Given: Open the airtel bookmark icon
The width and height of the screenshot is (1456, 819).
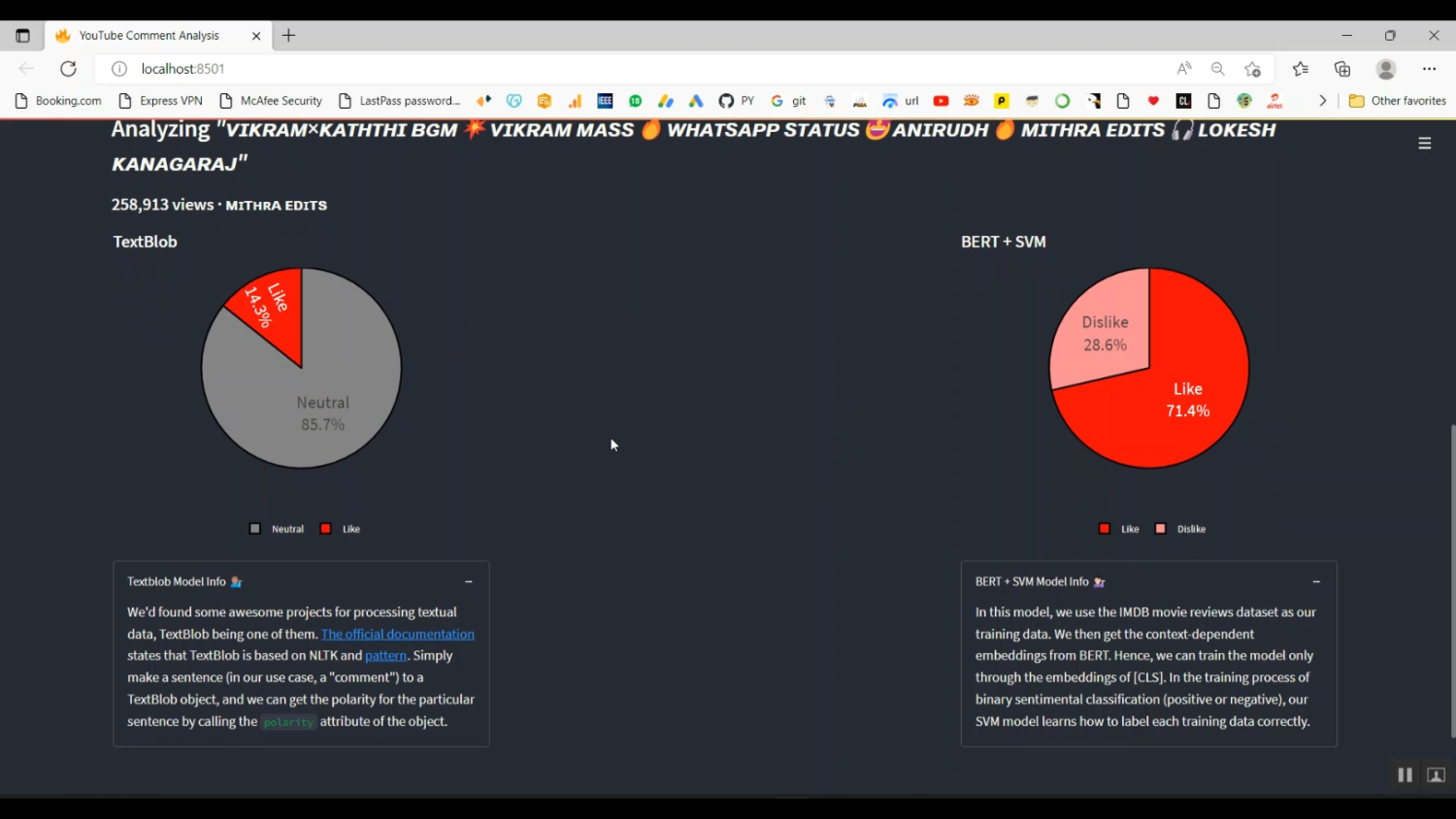Looking at the screenshot, I should tap(1275, 101).
